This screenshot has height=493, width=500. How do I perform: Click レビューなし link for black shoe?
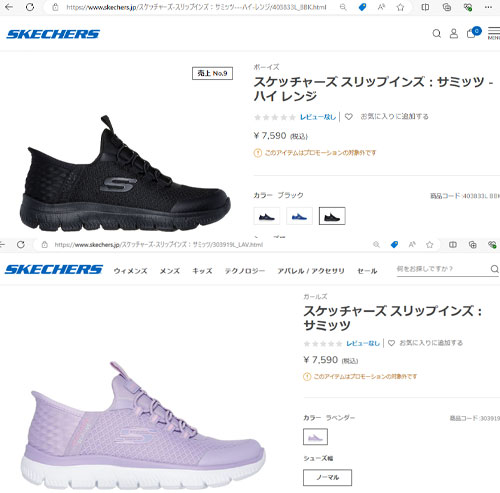(x=318, y=117)
